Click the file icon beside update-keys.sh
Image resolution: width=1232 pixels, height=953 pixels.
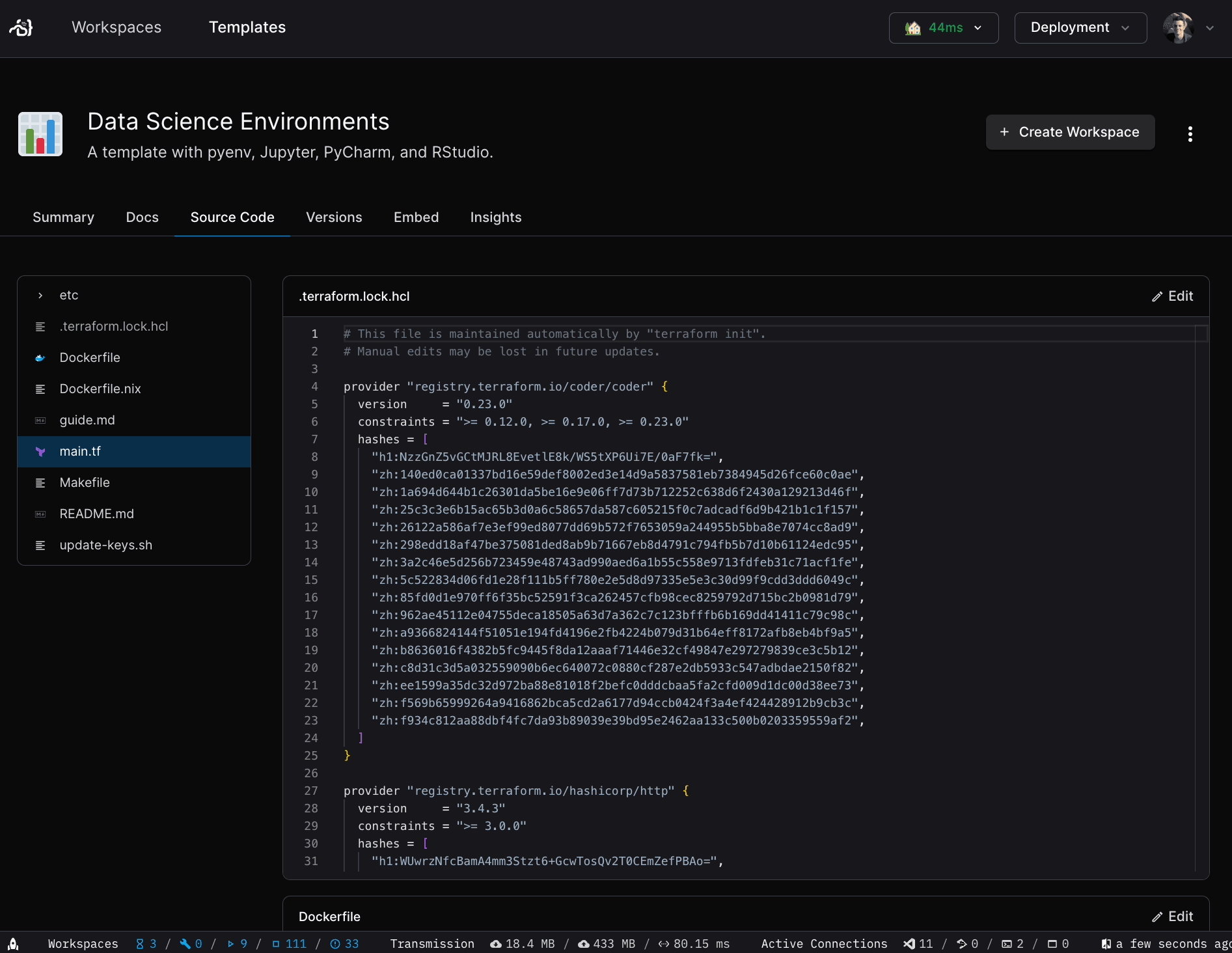pos(40,546)
